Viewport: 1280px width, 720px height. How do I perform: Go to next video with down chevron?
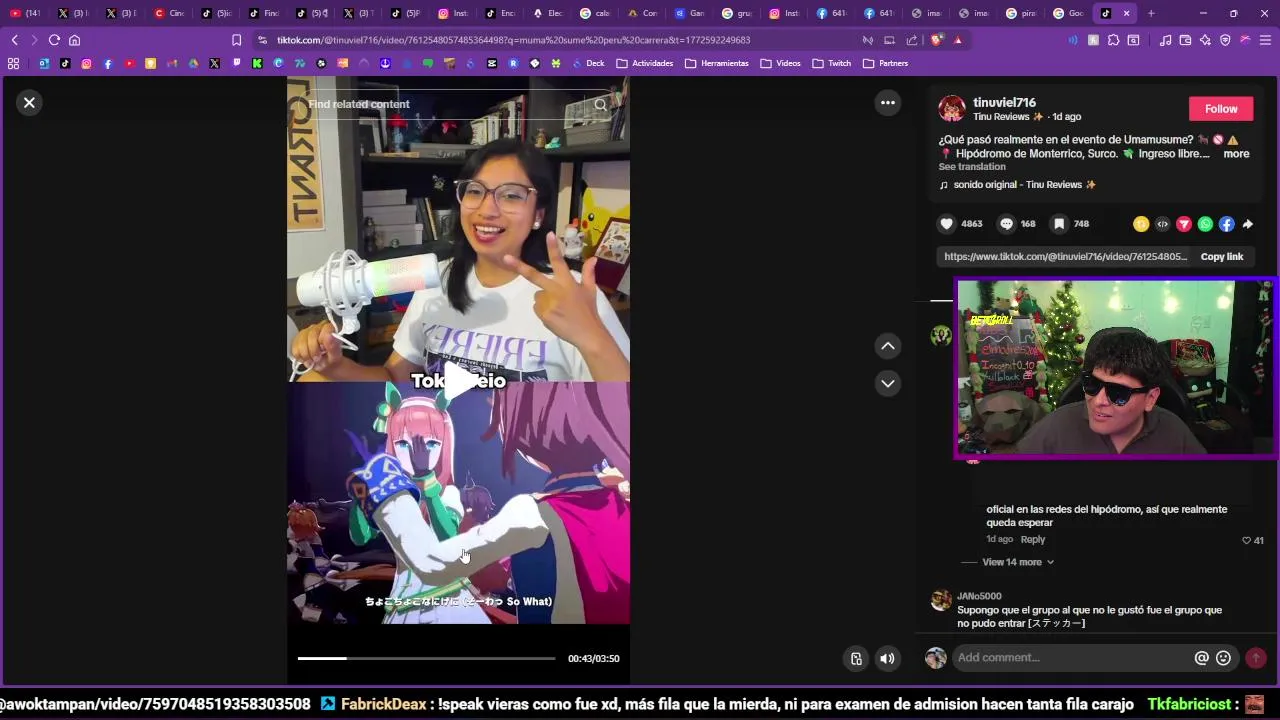pyautogui.click(x=887, y=383)
